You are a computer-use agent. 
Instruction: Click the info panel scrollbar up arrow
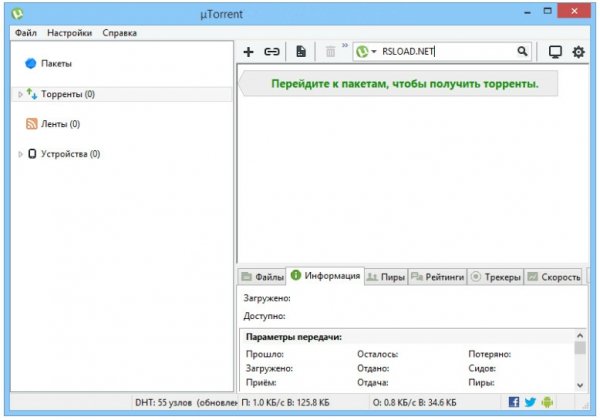click(x=580, y=335)
